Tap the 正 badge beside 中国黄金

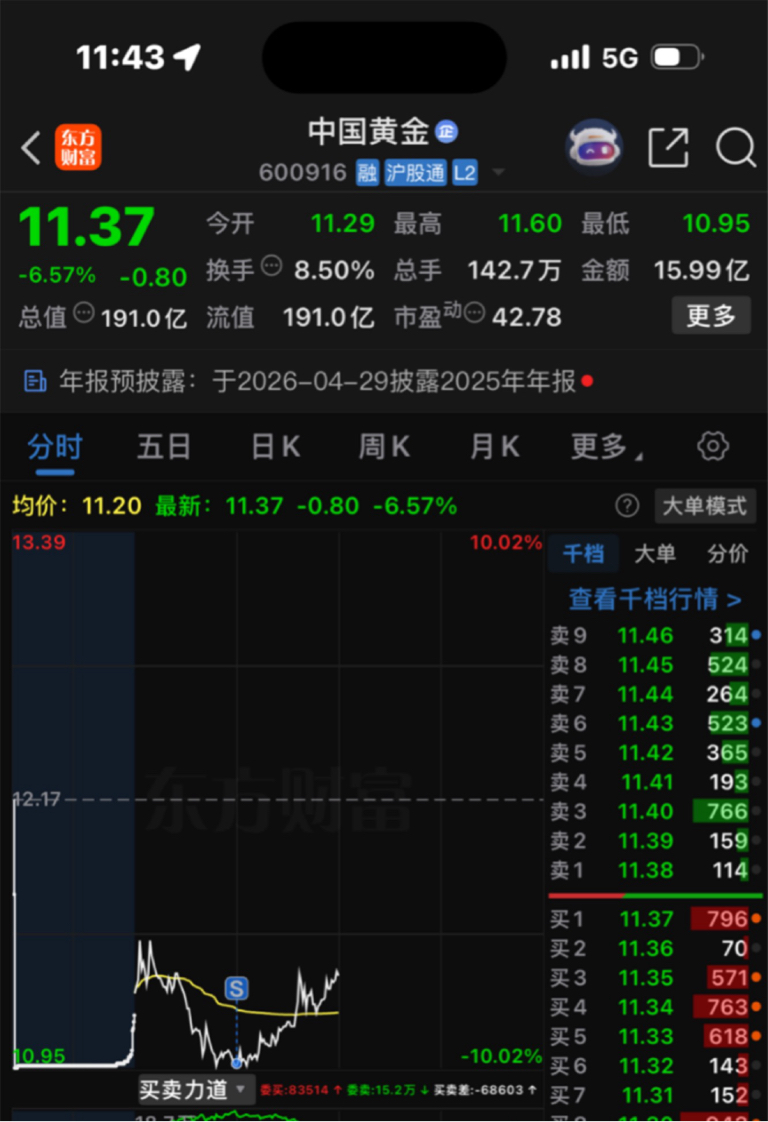[447, 132]
